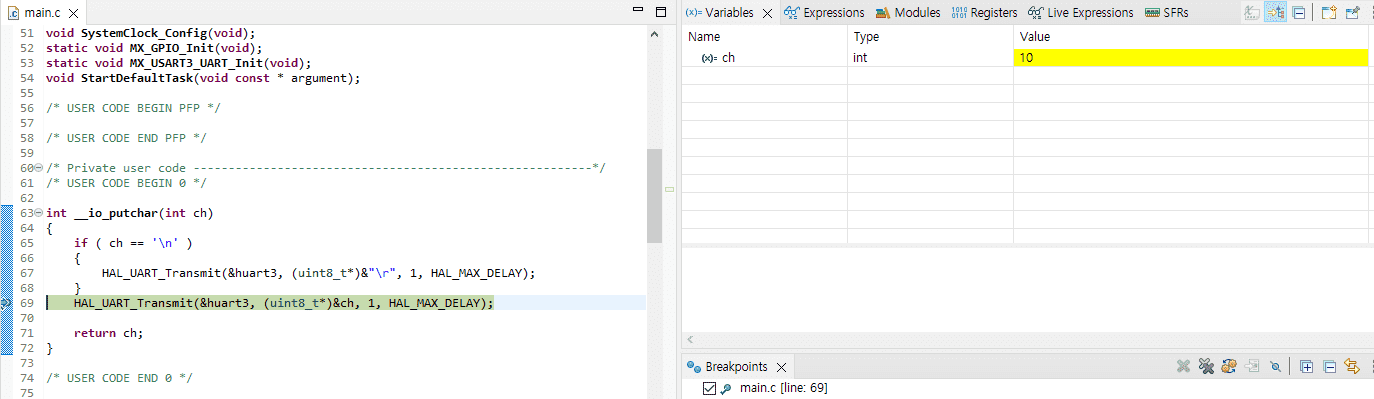Uncheck the main.c line 69 breakpoint
1374x399 pixels.
click(x=709, y=388)
